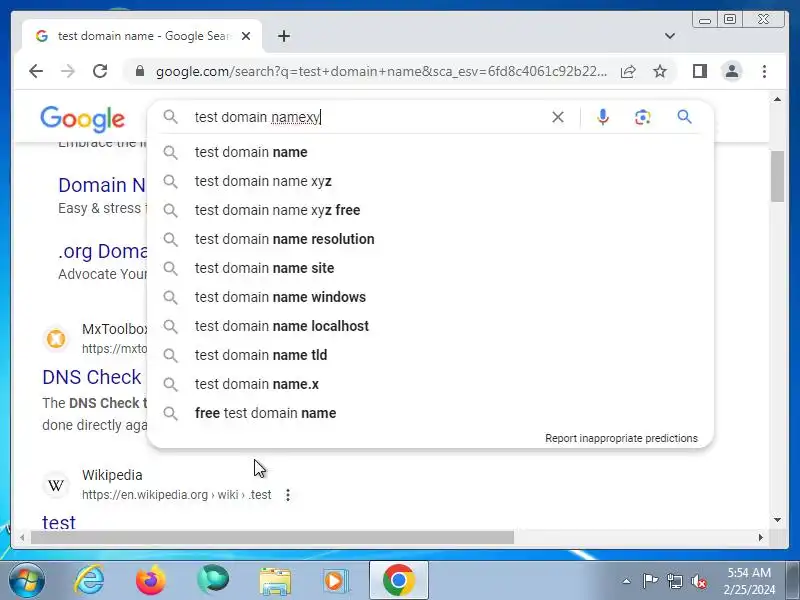Show hidden tray icons arrow
This screenshot has width=800, height=600.
[x=627, y=581]
